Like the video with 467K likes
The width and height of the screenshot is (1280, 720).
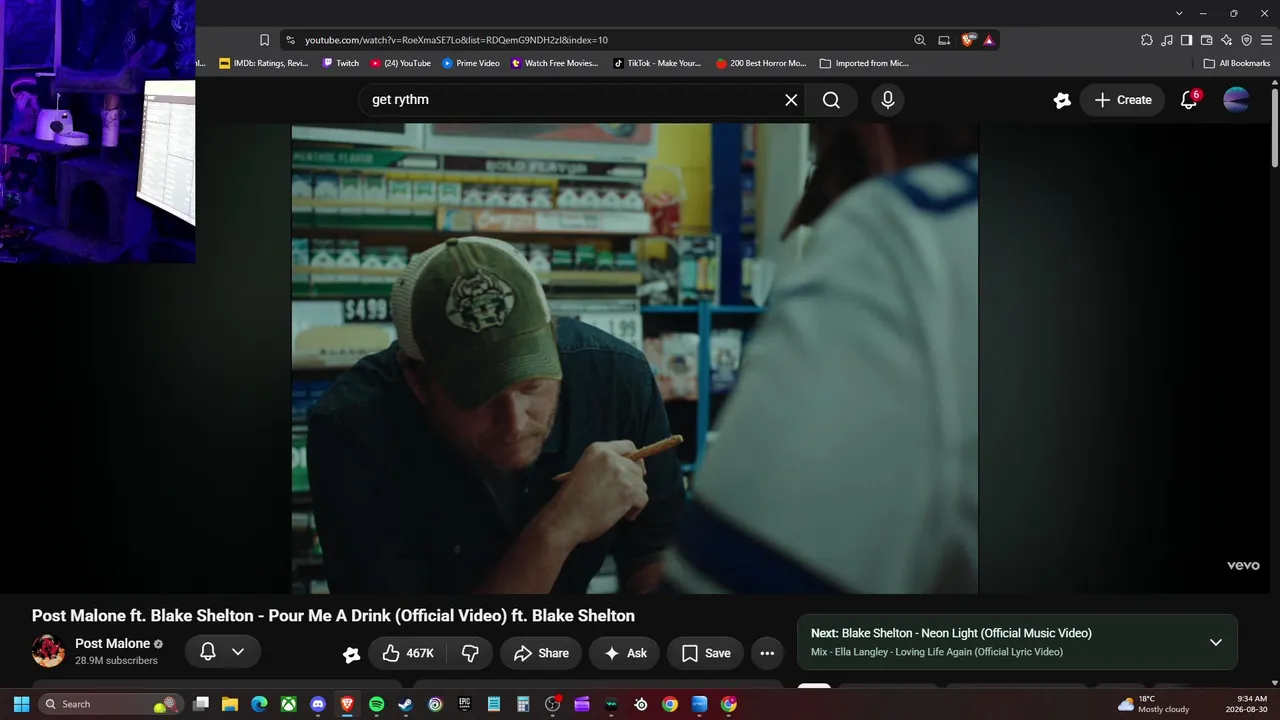(x=408, y=653)
